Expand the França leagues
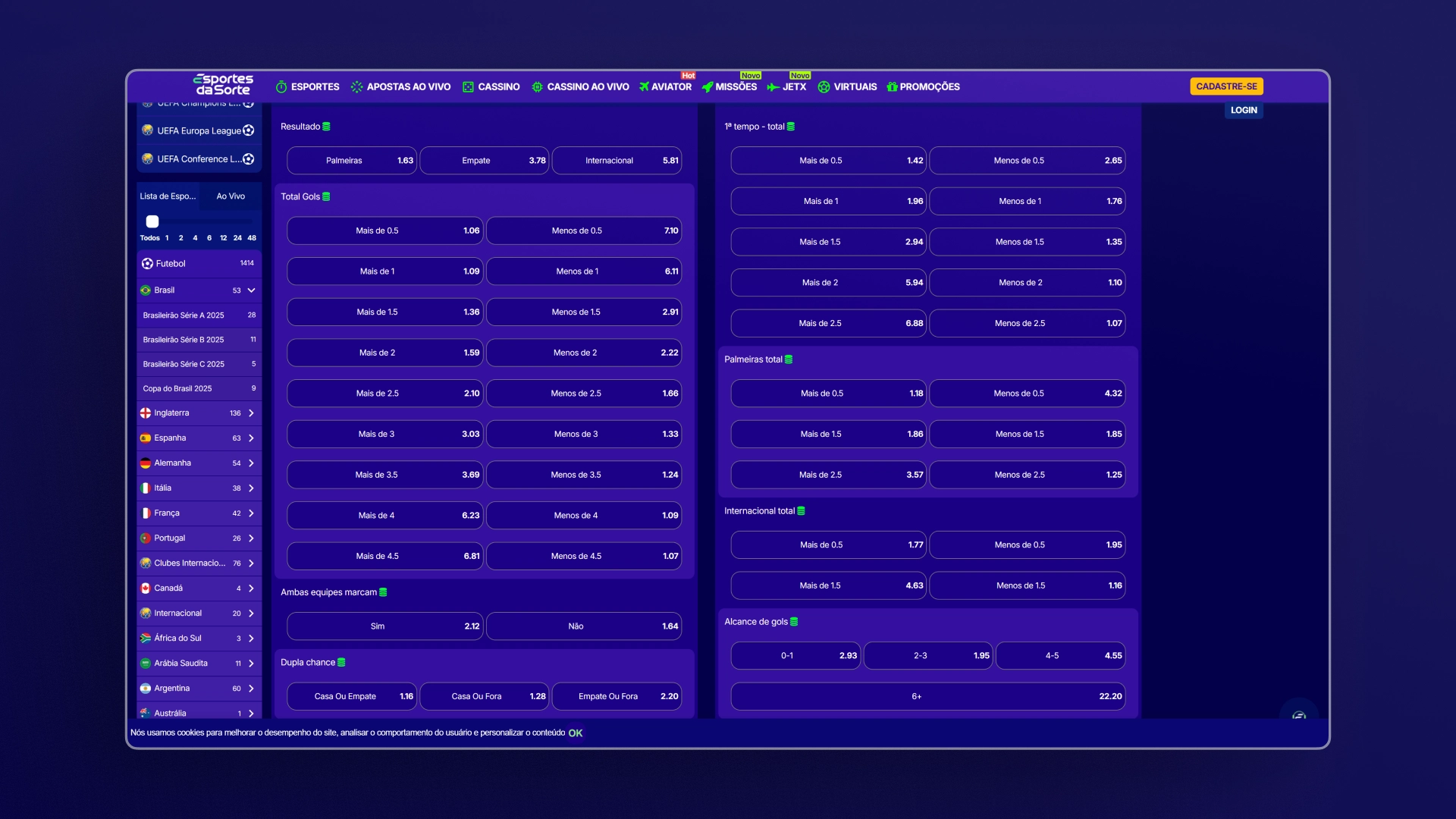Image resolution: width=1456 pixels, height=819 pixels. 251,513
